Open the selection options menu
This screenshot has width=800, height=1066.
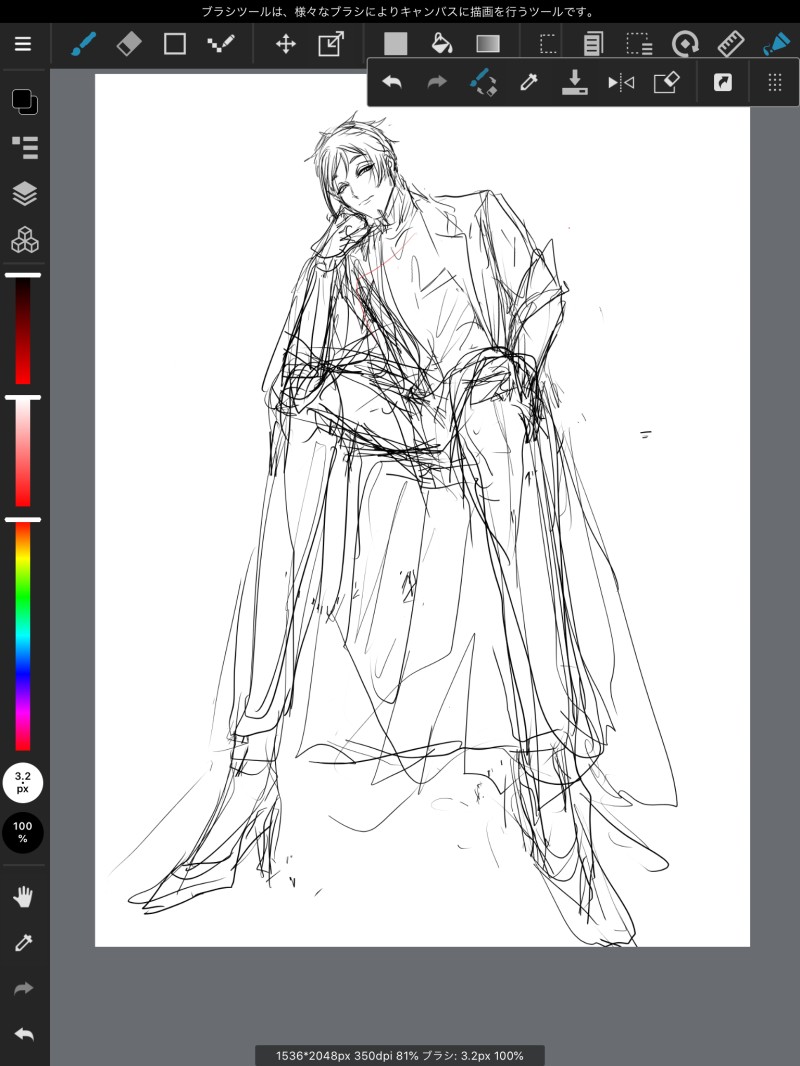click(x=639, y=44)
